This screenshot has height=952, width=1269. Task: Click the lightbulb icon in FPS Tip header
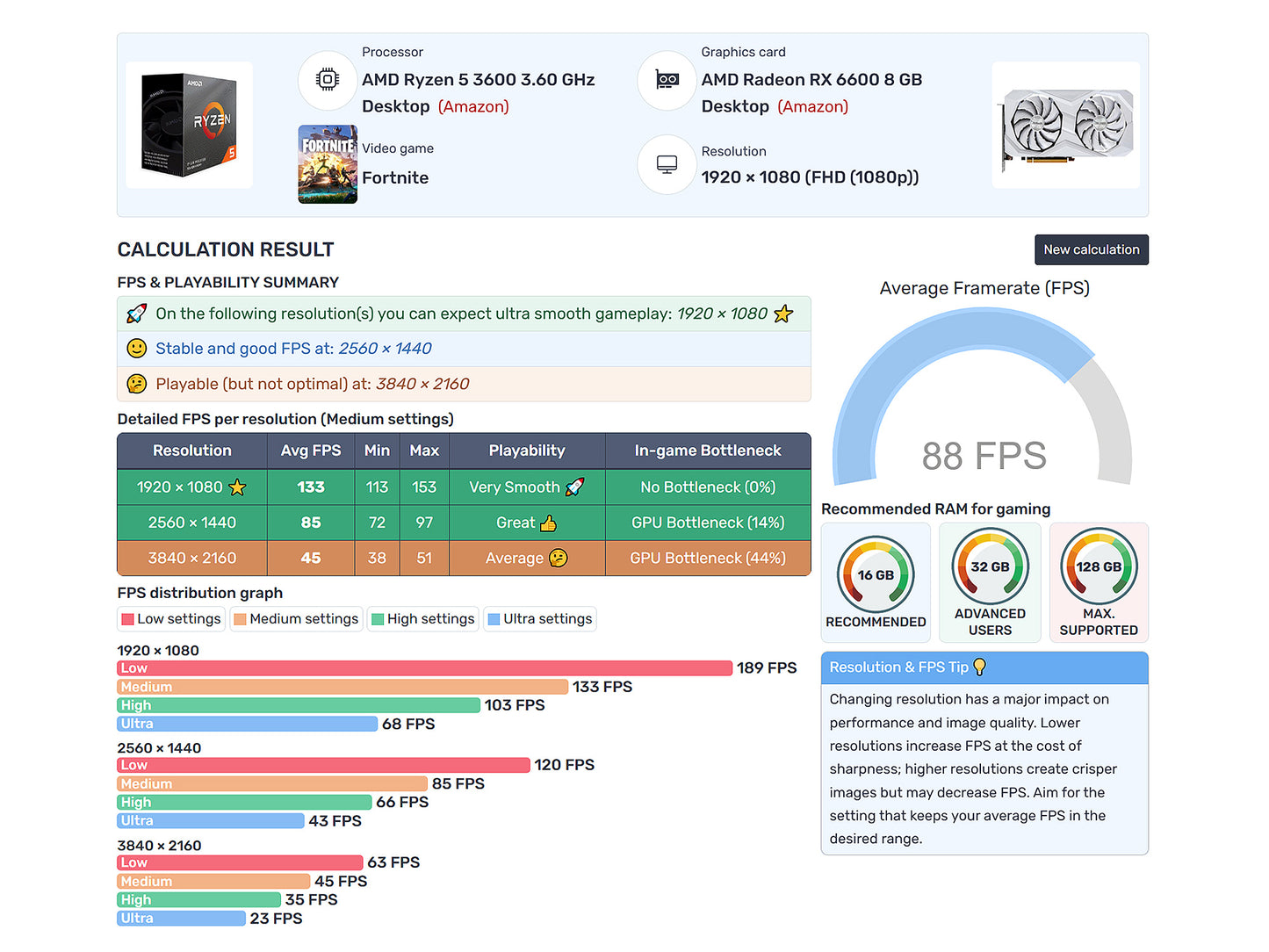(980, 667)
